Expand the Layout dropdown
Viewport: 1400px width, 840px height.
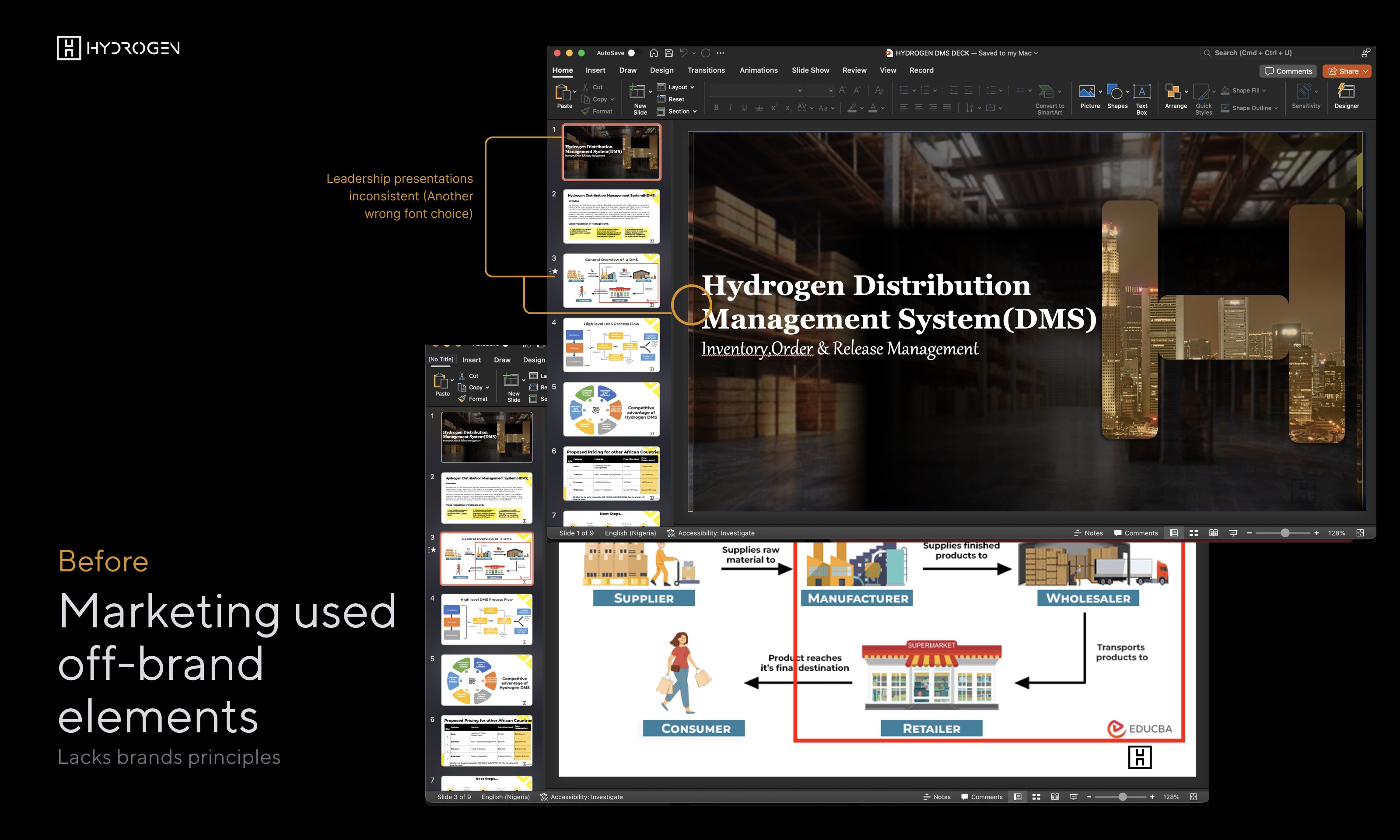click(675, 87)
